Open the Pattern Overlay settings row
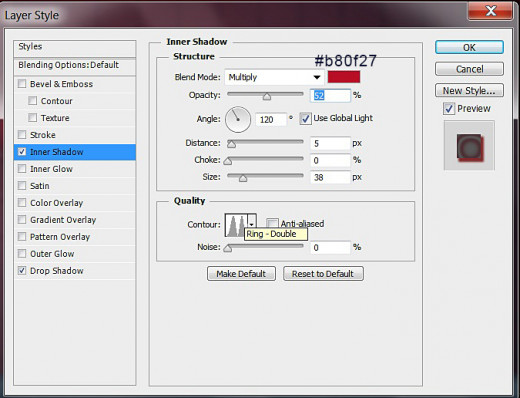The width and height of the screenshot is (520, 398). click(75, 237)
